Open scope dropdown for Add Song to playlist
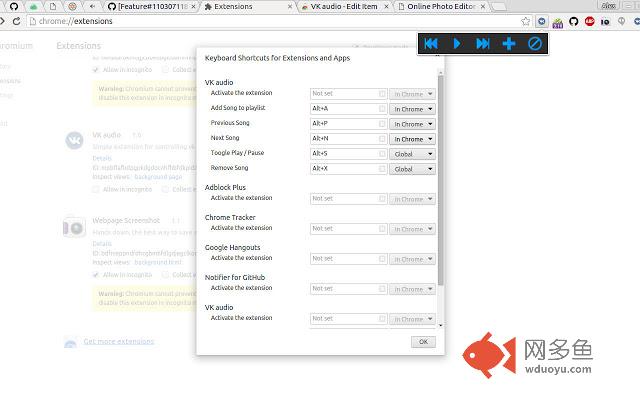640x400 pixels. pyautogui.click(x=412, y=109)
